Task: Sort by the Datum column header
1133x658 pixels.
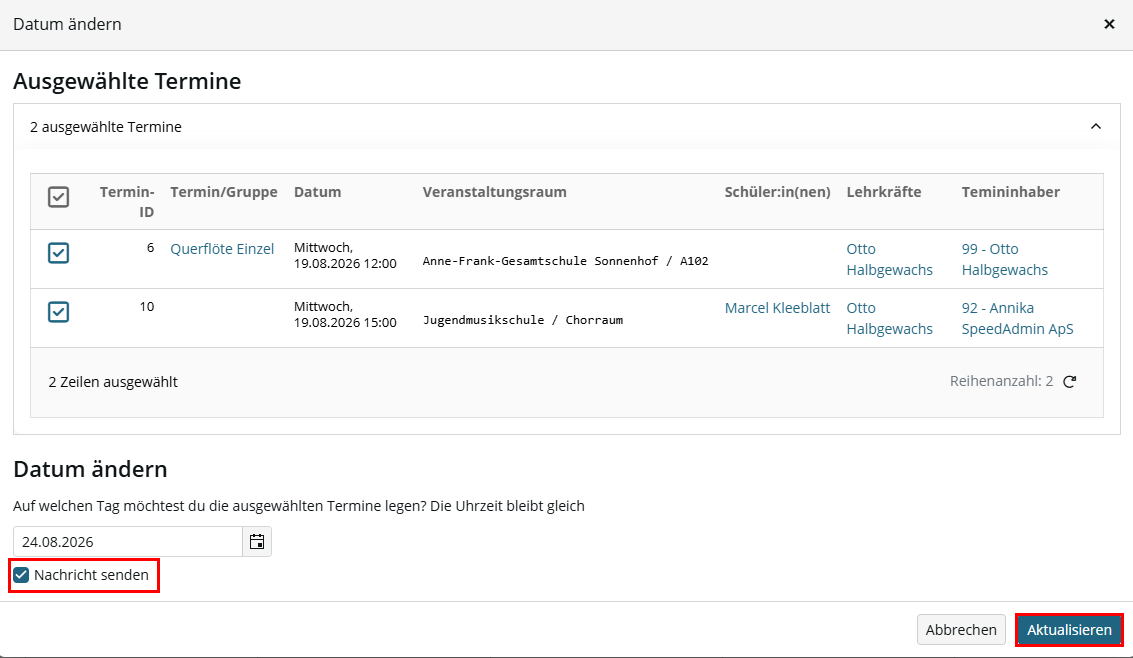Action: 317,192
